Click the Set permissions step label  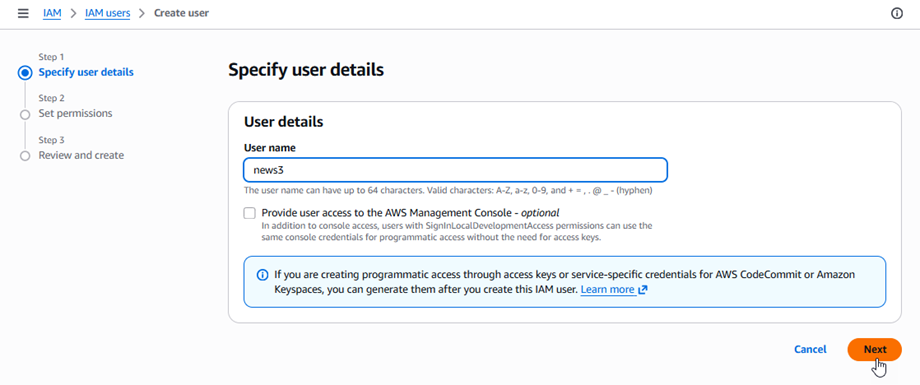point(75,113)
